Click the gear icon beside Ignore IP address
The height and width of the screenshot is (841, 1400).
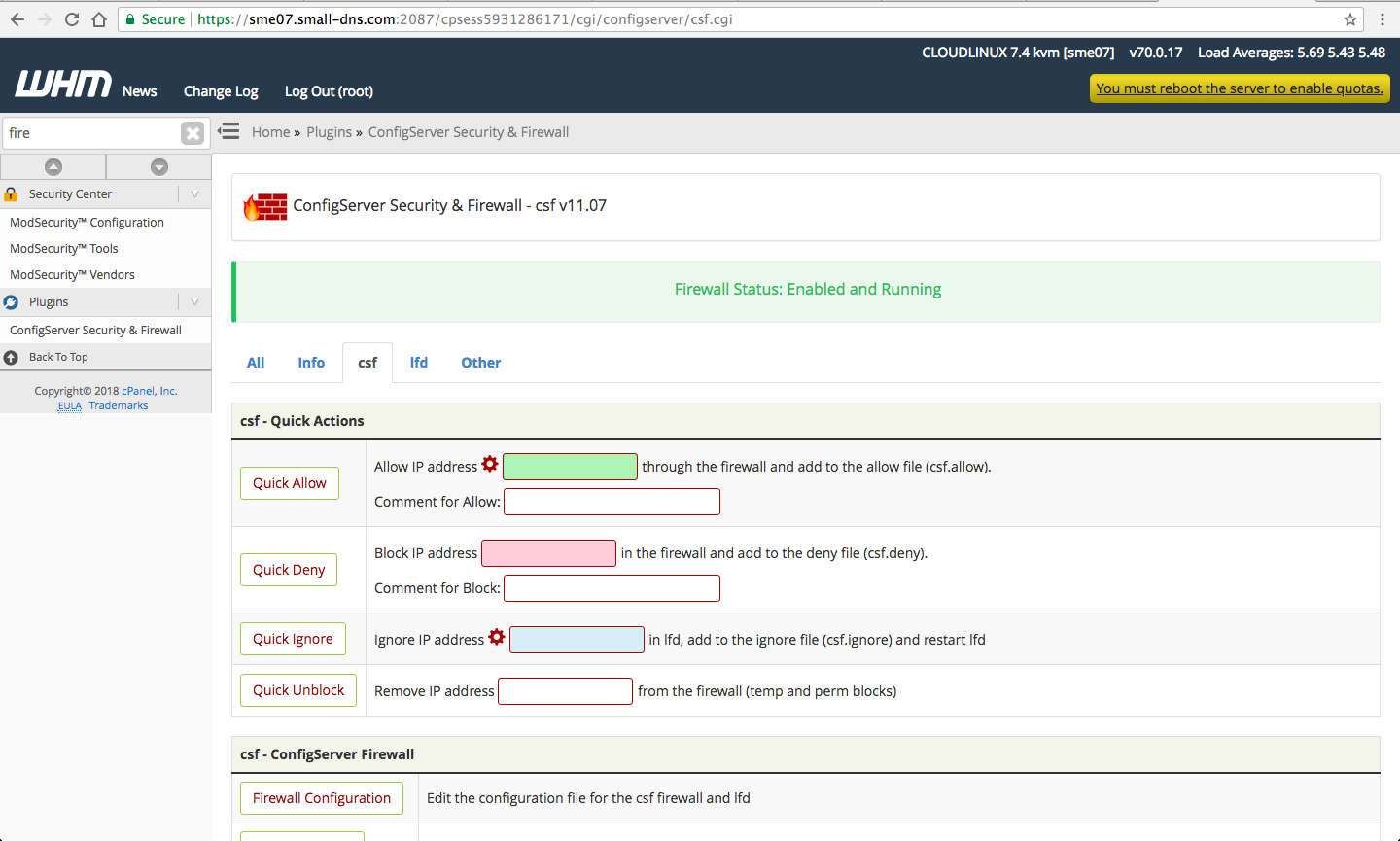click(497, 637)
